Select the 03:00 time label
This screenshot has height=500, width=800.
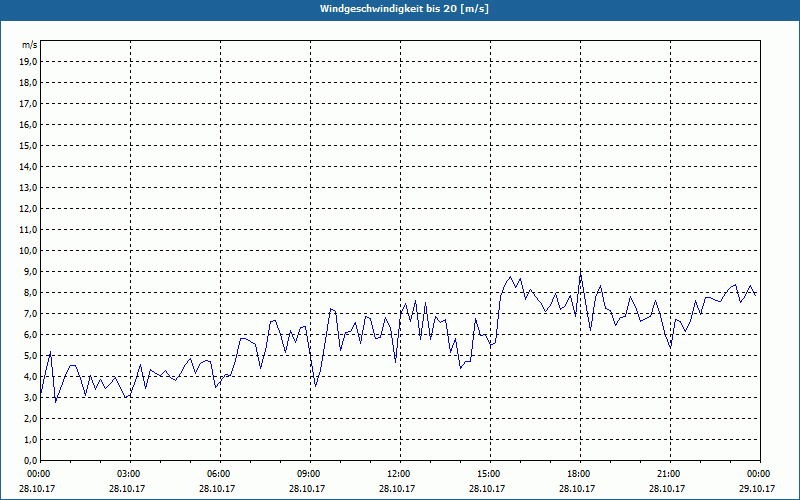pos(128,474)
